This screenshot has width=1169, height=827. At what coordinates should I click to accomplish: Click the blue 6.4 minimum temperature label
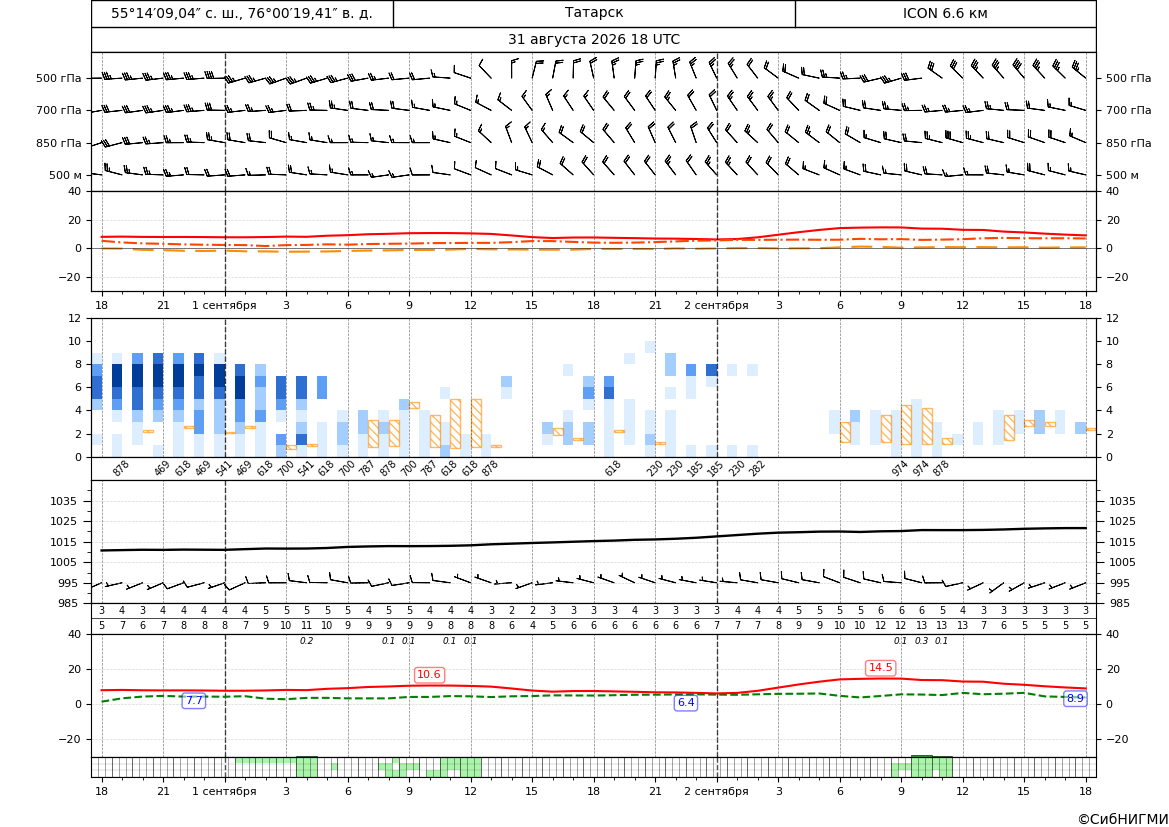coord(686,702)
